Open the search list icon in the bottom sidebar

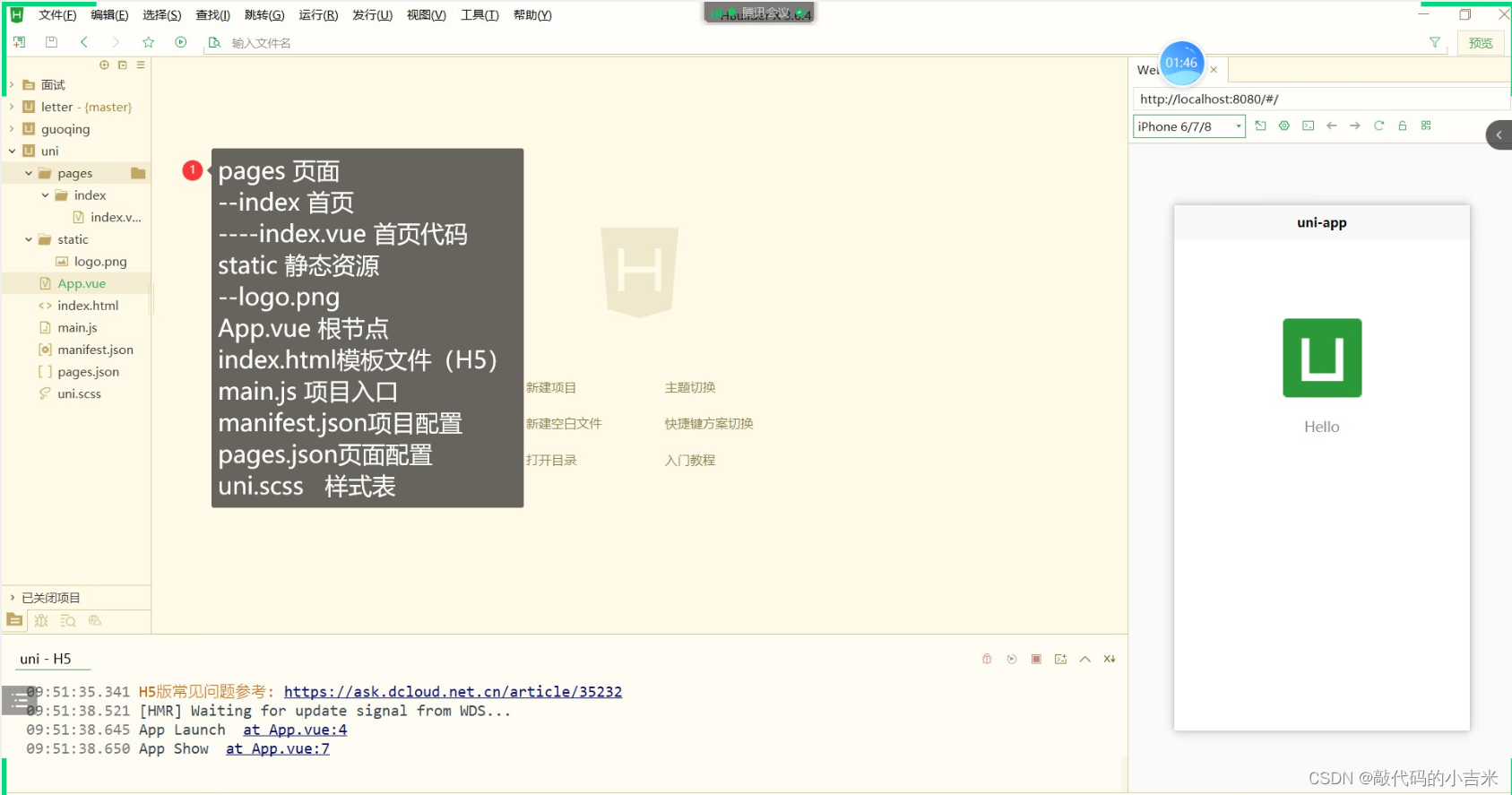click(68, 620)
